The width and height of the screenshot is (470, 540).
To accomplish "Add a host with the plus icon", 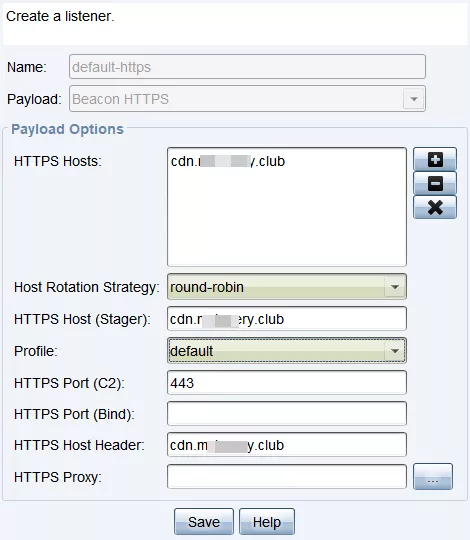I will pyautogui.click(x=435, y=159).
